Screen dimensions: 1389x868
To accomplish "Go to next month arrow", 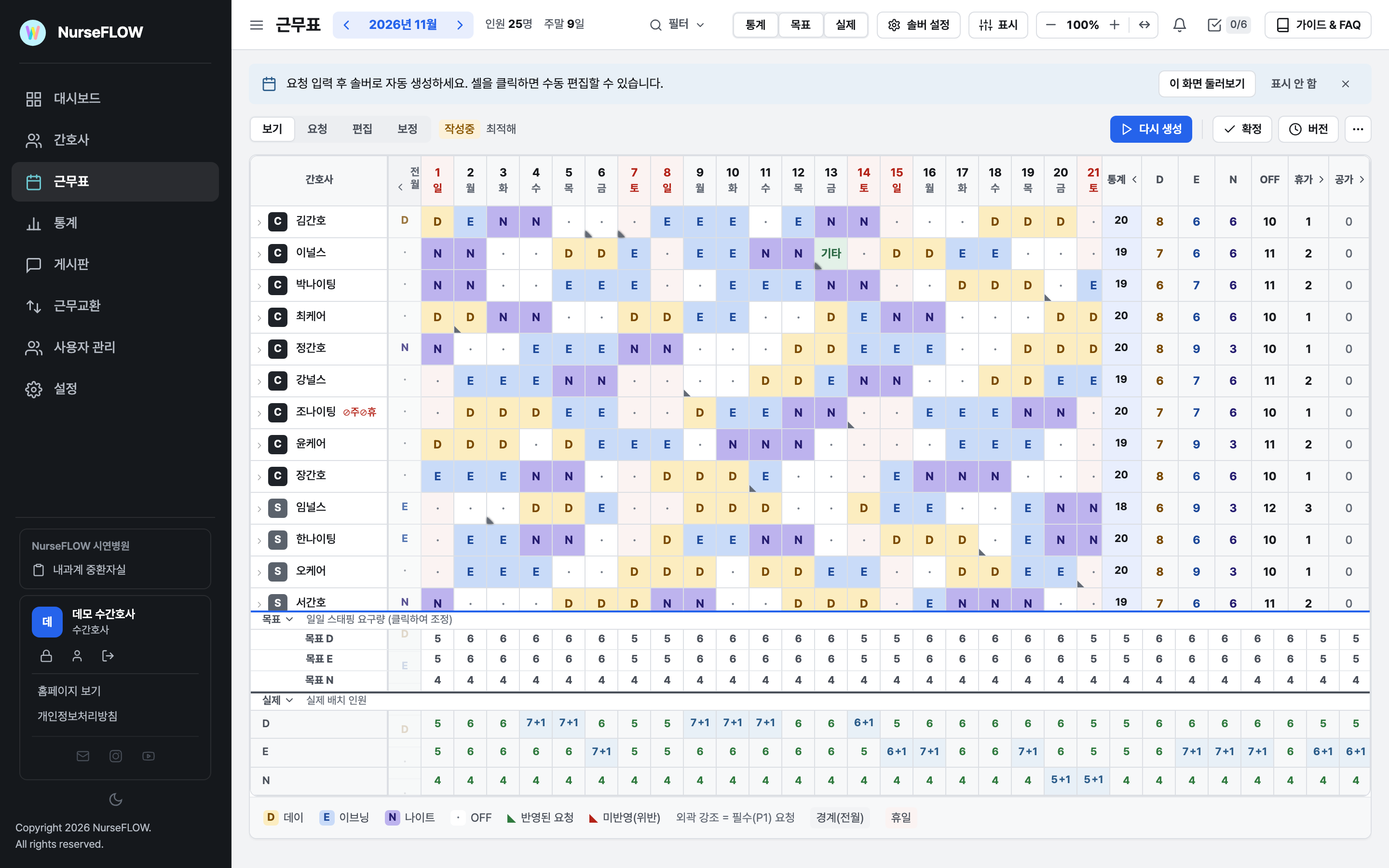I will click(460, 25).
